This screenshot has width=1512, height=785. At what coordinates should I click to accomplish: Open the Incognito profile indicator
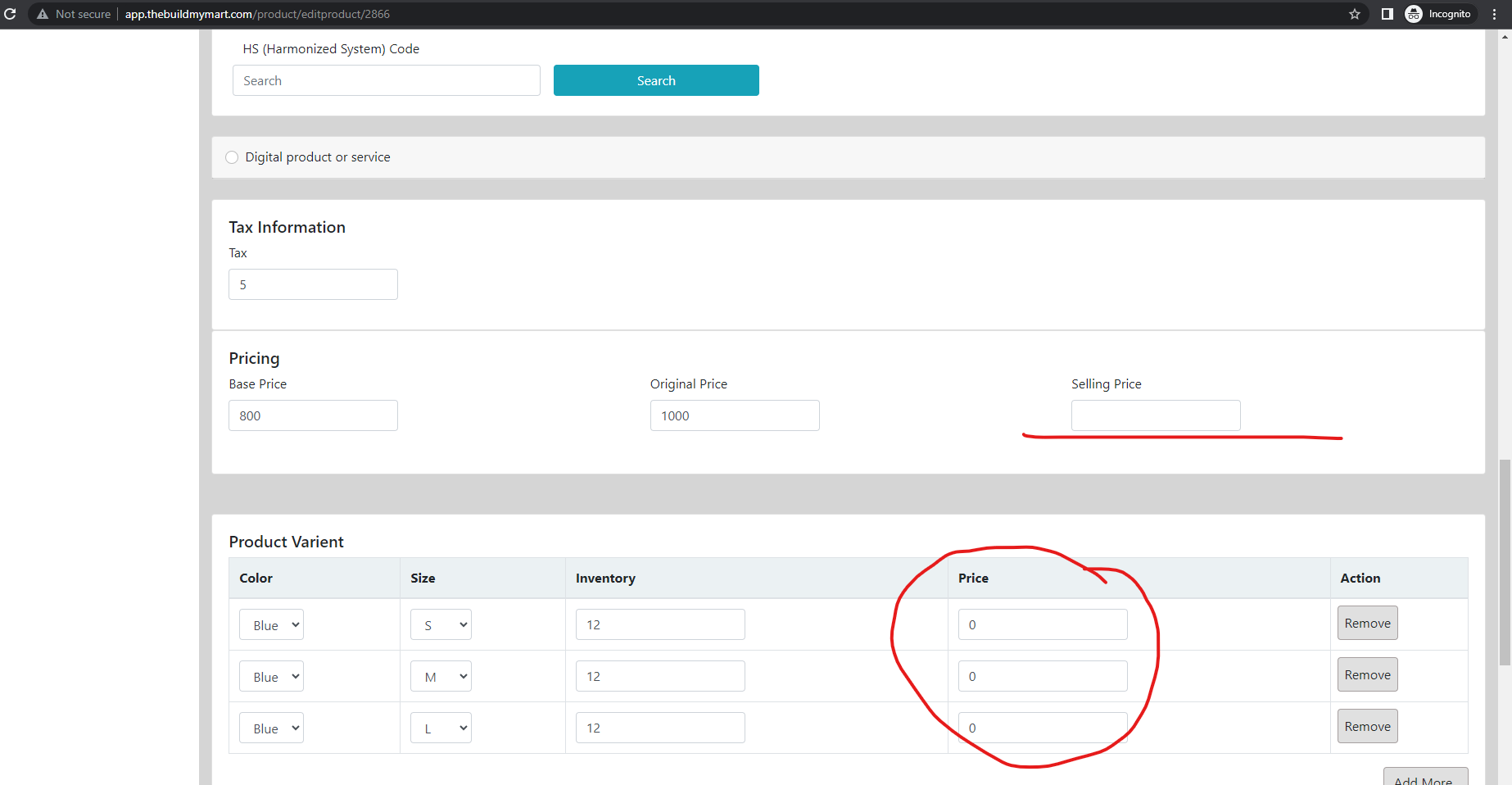[x=1441, y=14]
